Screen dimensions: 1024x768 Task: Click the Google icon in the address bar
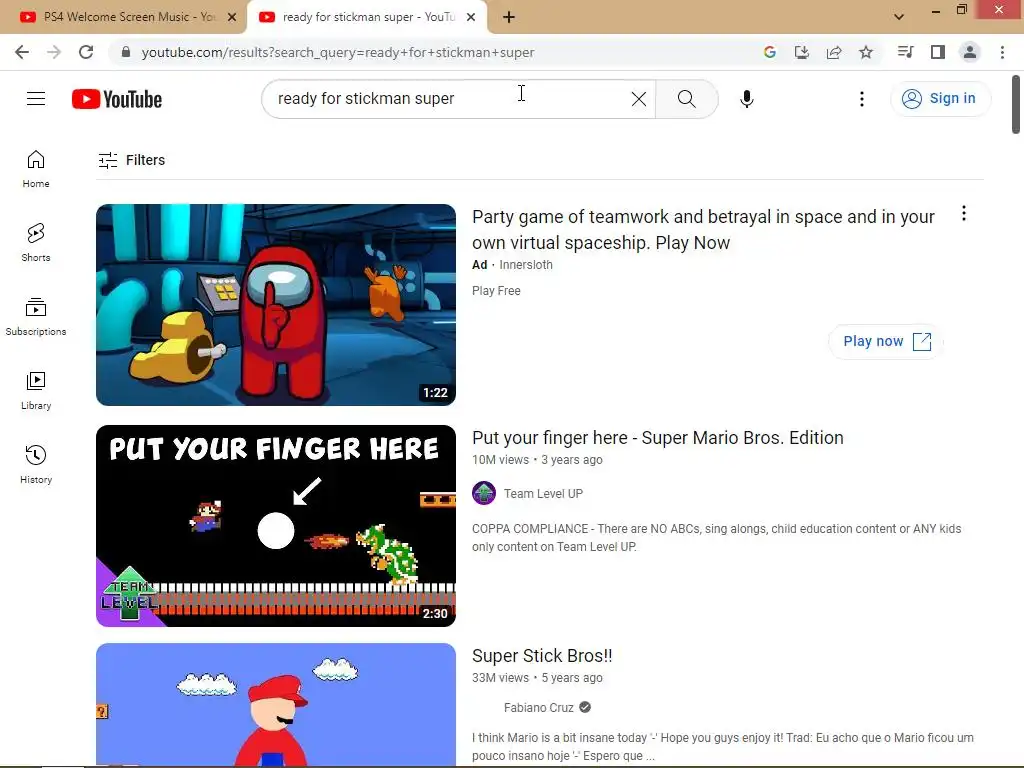[x=769, y=52]
